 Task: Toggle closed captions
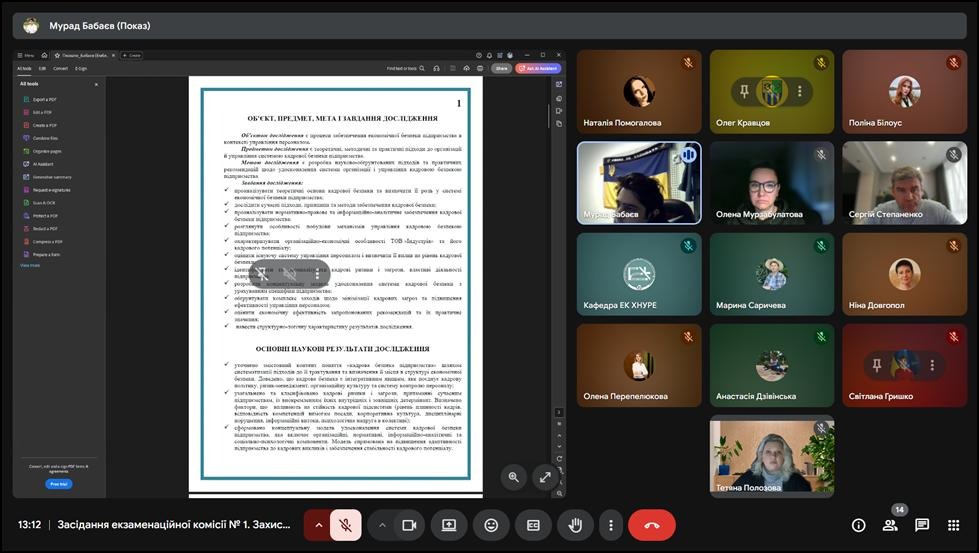[x=533, y=525]
